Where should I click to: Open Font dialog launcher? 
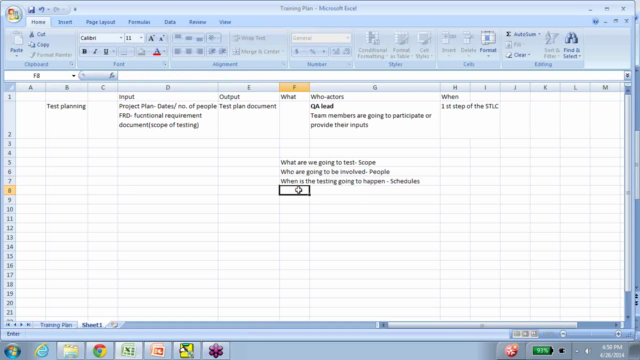(165, 64)
